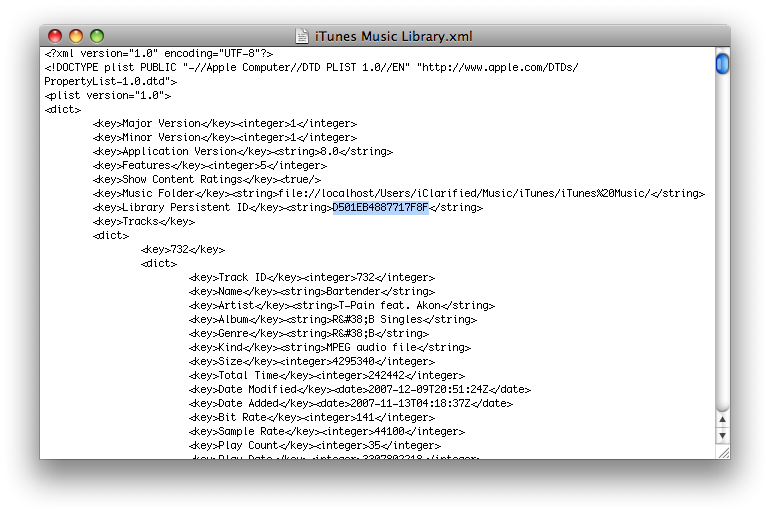The height and width of the screenshot is (514, 770).
Task: Click the key 732 line
Action: (x=183, y=249)
